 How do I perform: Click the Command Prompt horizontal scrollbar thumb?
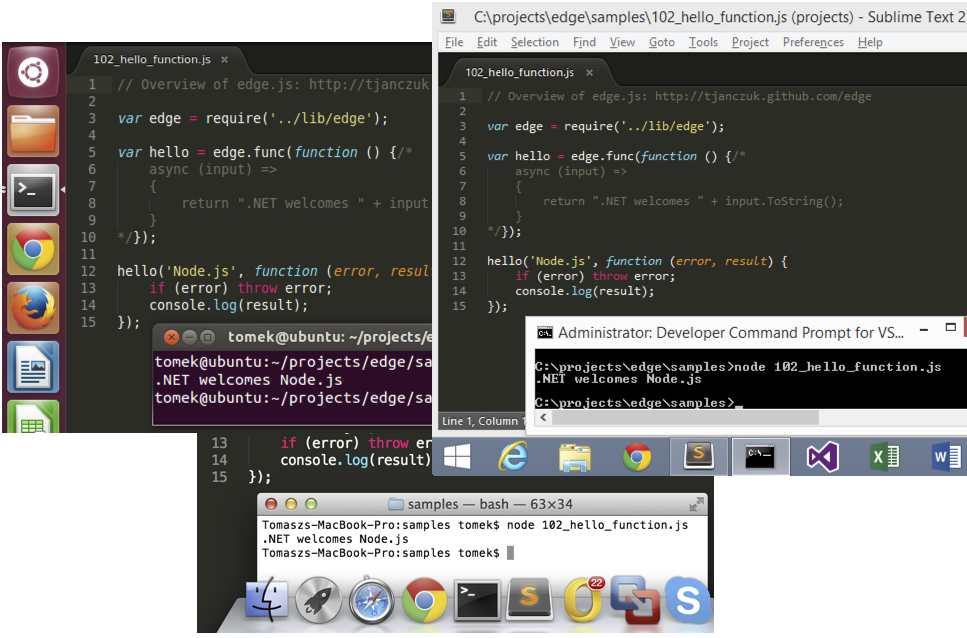[x=685, y=417]
